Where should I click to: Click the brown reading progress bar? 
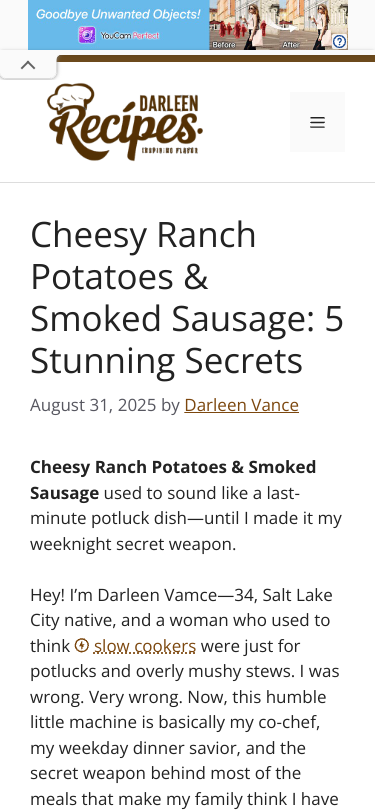click(216, 58)
